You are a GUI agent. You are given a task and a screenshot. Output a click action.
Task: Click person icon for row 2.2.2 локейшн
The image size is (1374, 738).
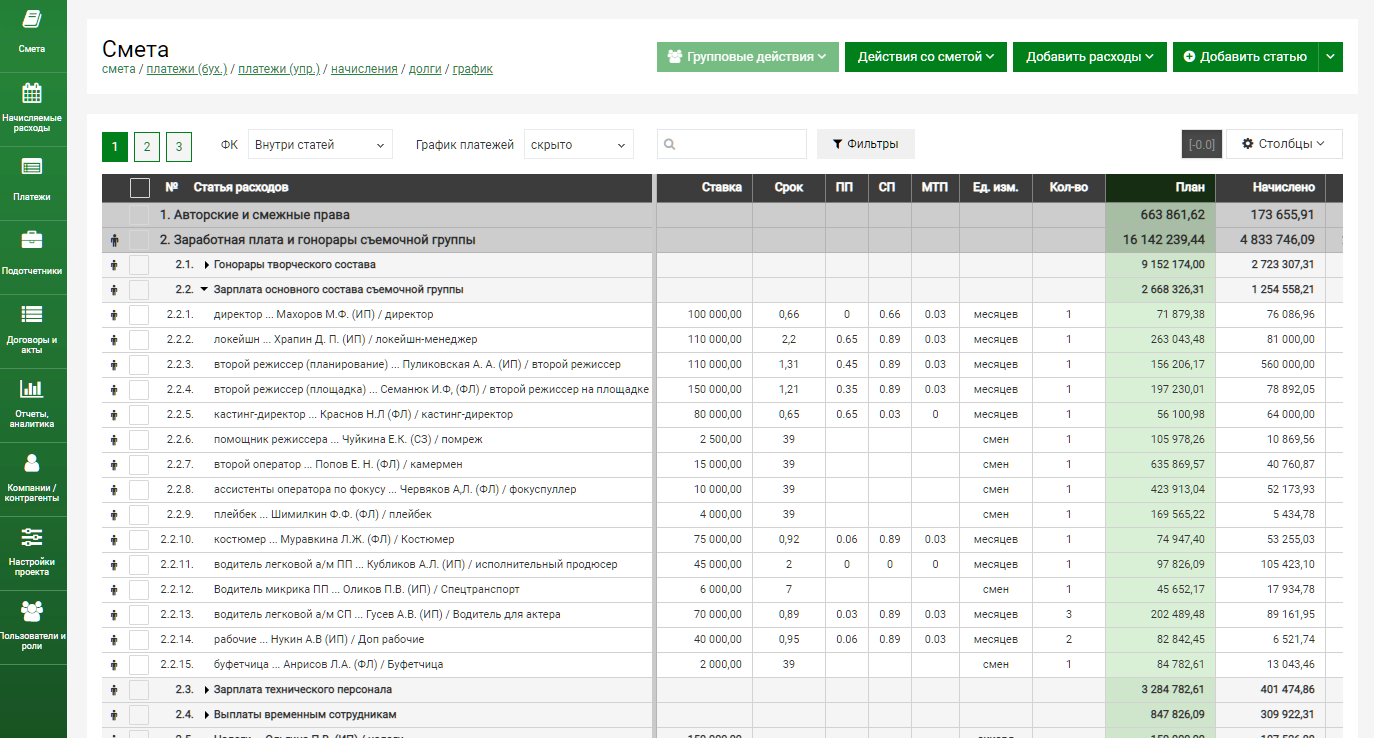(114, 340)
